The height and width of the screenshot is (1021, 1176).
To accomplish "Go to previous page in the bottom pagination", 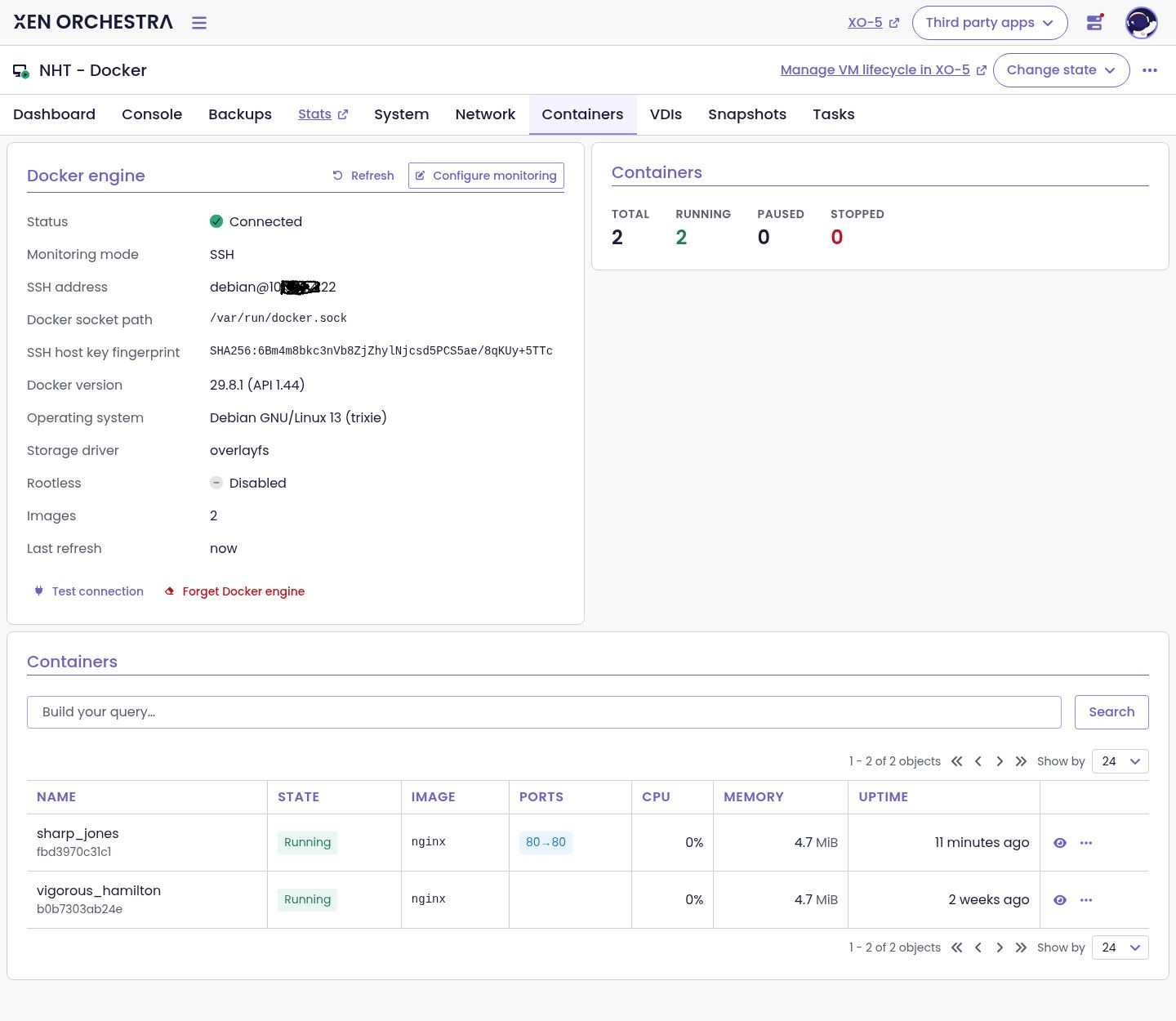I will click(x=978, y=947).
